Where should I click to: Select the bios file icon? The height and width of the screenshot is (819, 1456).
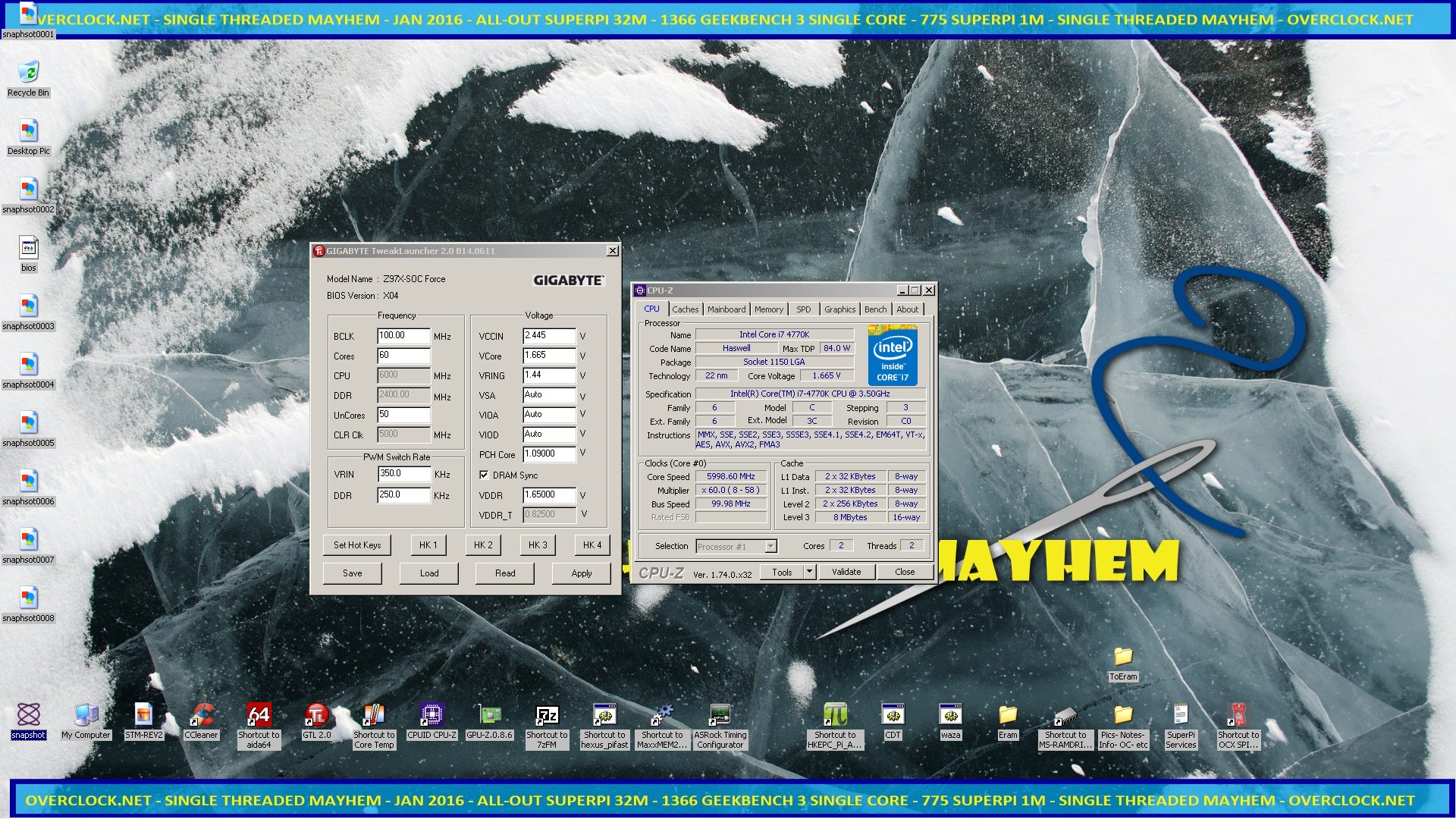point(28,254)
